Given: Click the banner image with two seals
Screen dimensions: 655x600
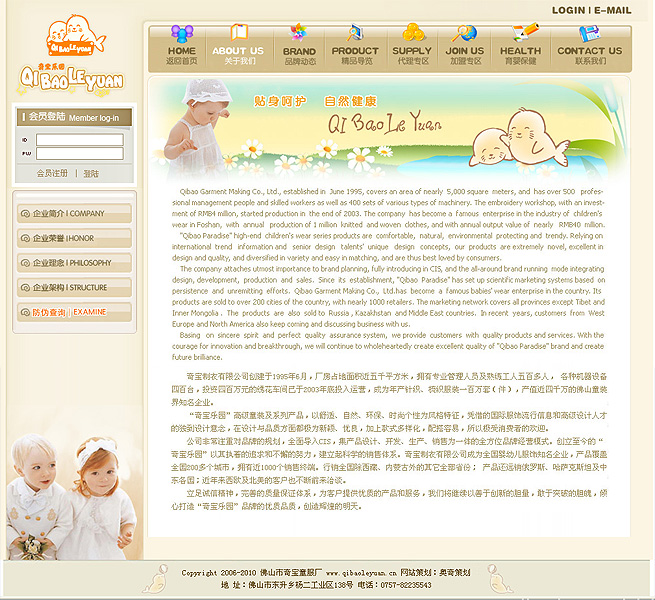Looking at the screenshot, I should pyautogui.click(x=388, y=130).
